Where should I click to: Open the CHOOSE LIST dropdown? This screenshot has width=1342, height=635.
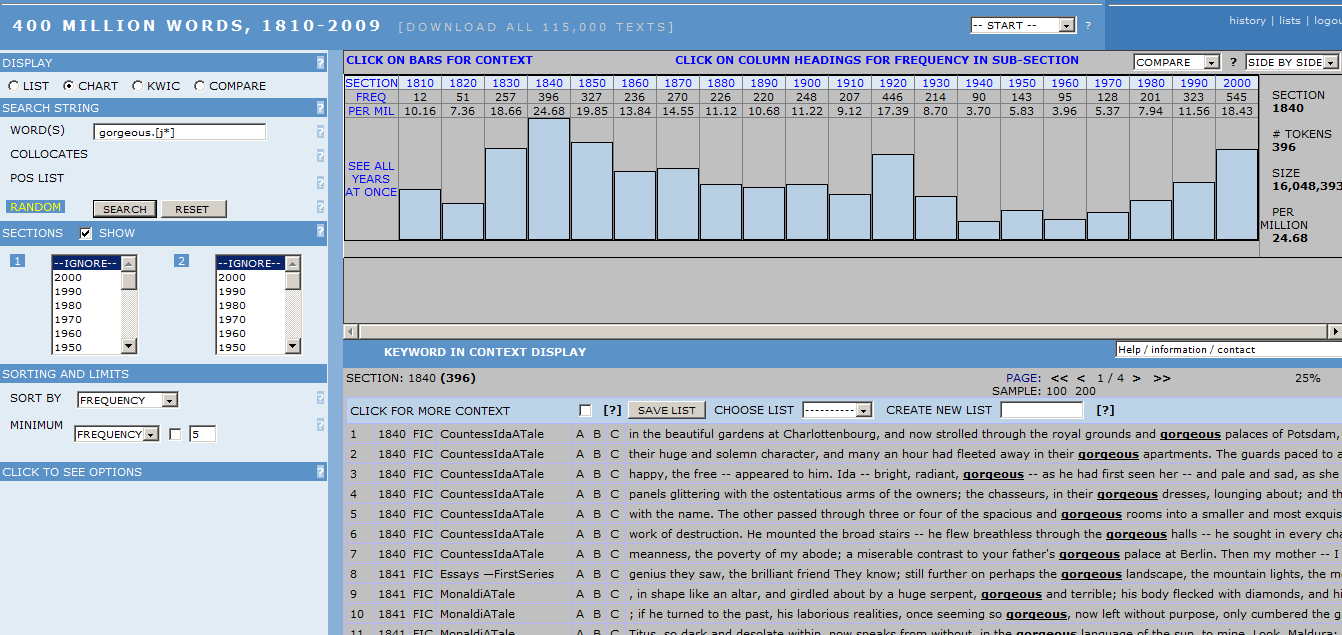coord(836,410)
